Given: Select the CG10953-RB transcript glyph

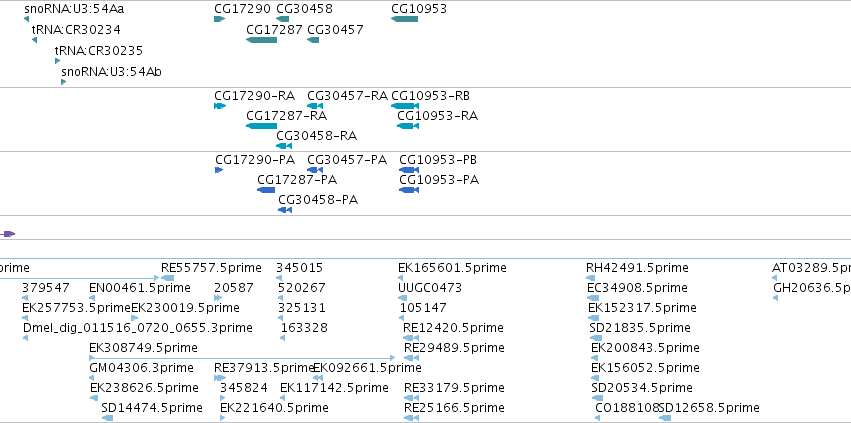Looking at the screenshot, I should coord(405,106).
